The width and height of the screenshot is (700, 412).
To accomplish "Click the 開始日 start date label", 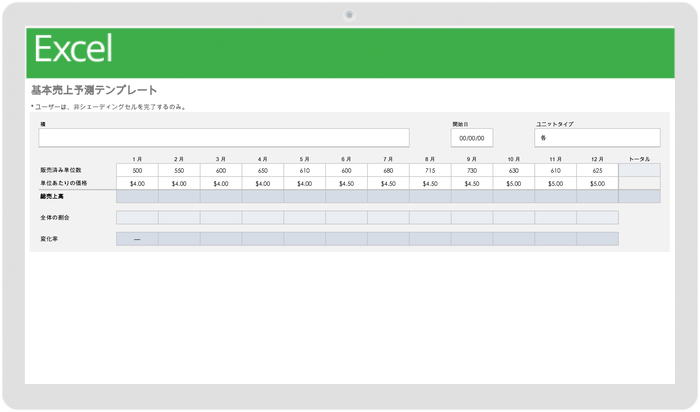I will click(x=460, y=124).
